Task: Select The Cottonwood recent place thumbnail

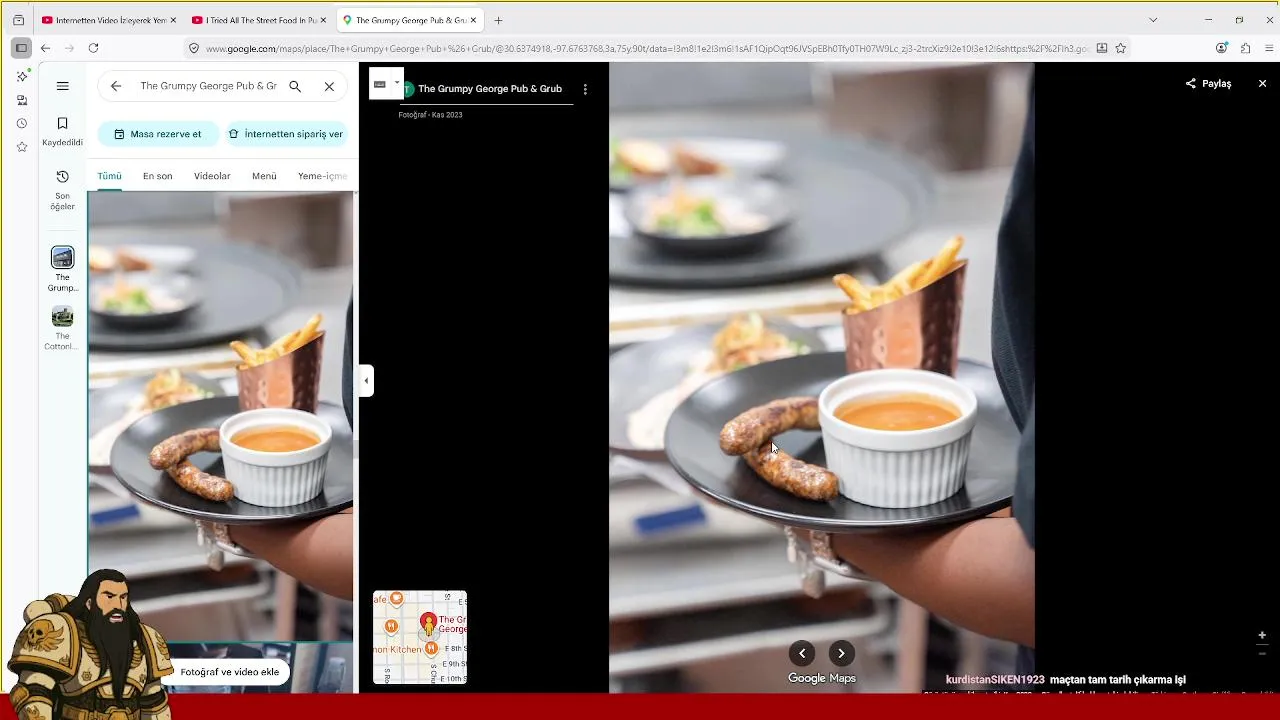Action: tap(62, 317)
